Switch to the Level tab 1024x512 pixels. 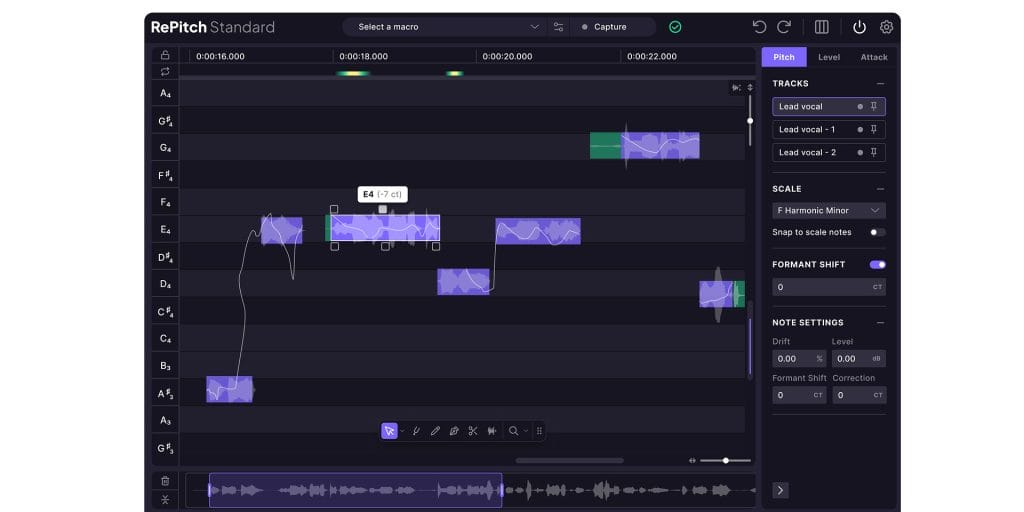[829, 57]
